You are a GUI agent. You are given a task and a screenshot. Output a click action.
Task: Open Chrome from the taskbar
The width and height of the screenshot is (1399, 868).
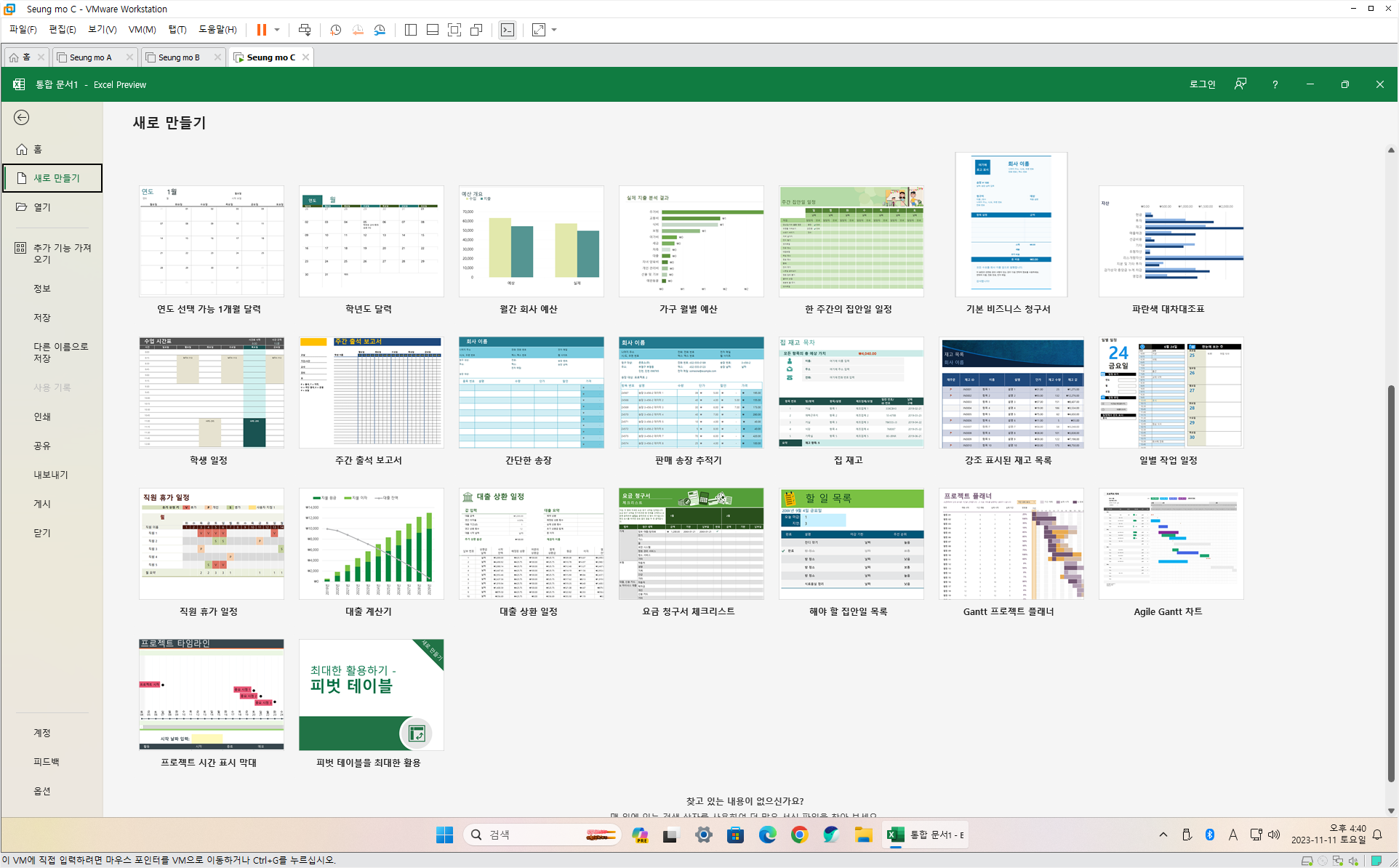coord(799,835)
